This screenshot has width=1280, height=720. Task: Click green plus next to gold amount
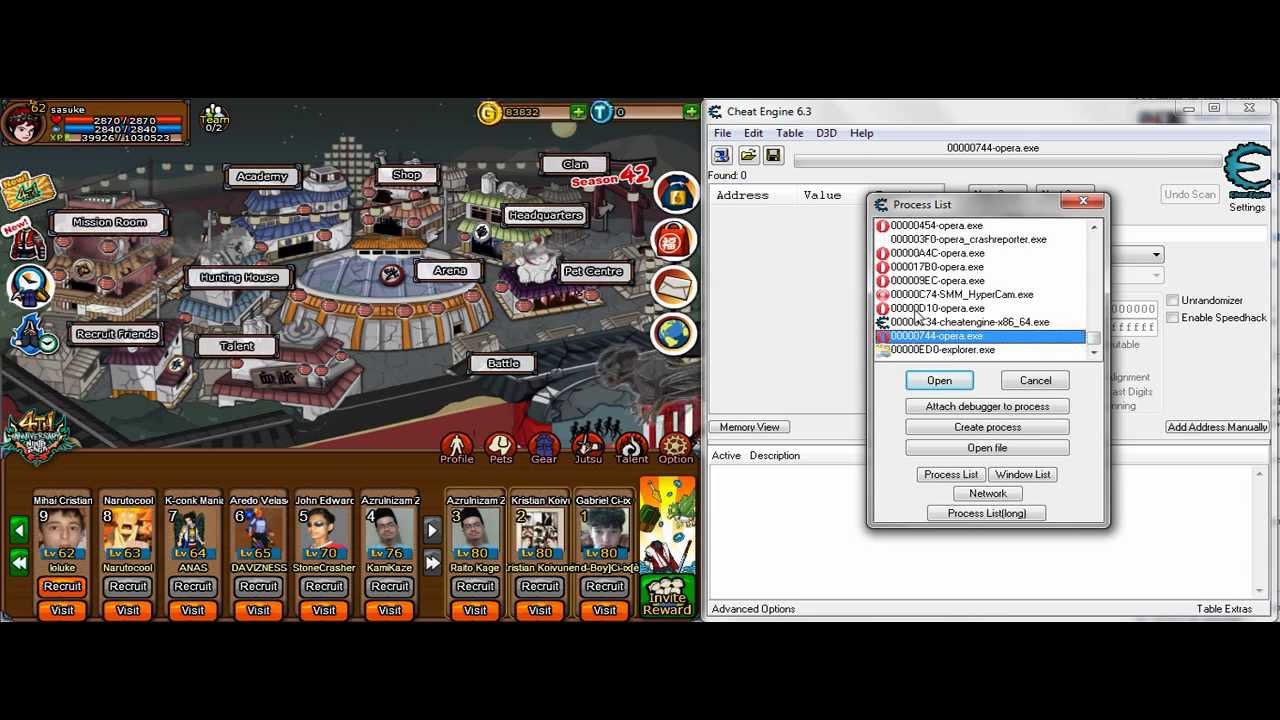(578, 112)
